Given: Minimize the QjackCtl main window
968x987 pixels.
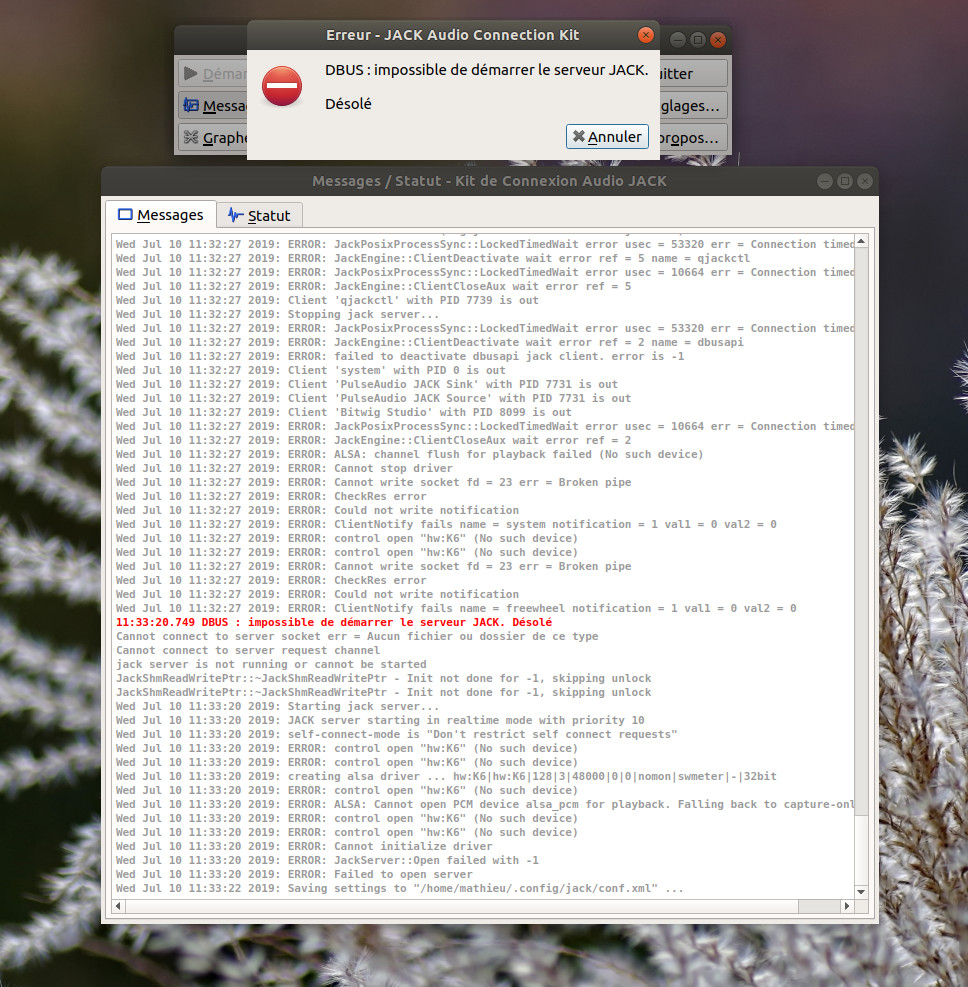Looking at the screenshot, I should [677, 40].
